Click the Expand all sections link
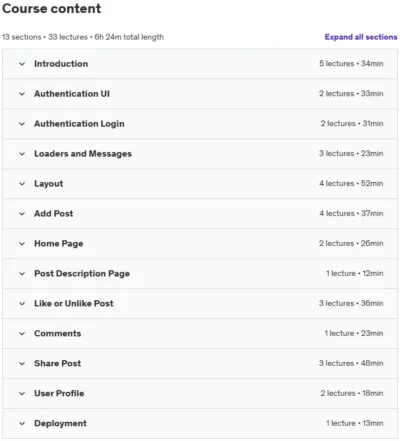 tap(361, 37)
